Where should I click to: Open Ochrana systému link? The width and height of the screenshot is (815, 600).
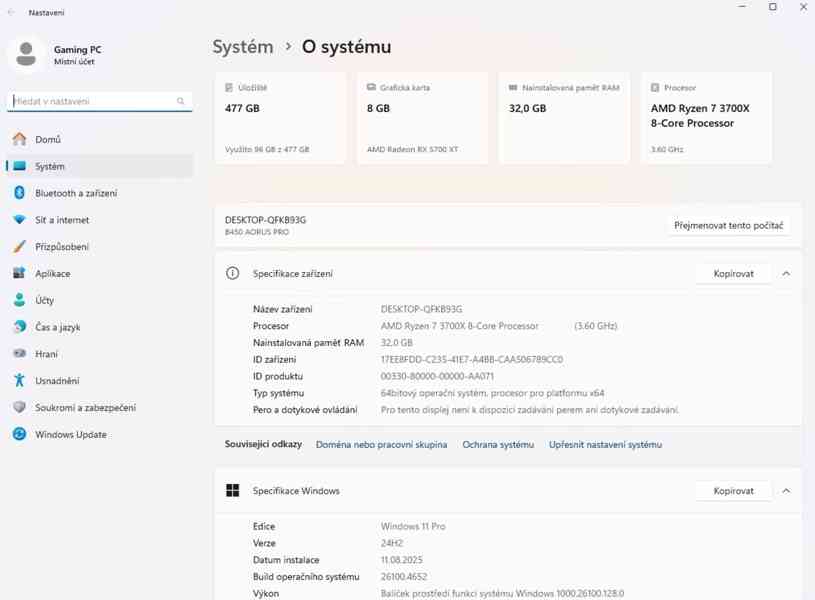tap(498, 445)
